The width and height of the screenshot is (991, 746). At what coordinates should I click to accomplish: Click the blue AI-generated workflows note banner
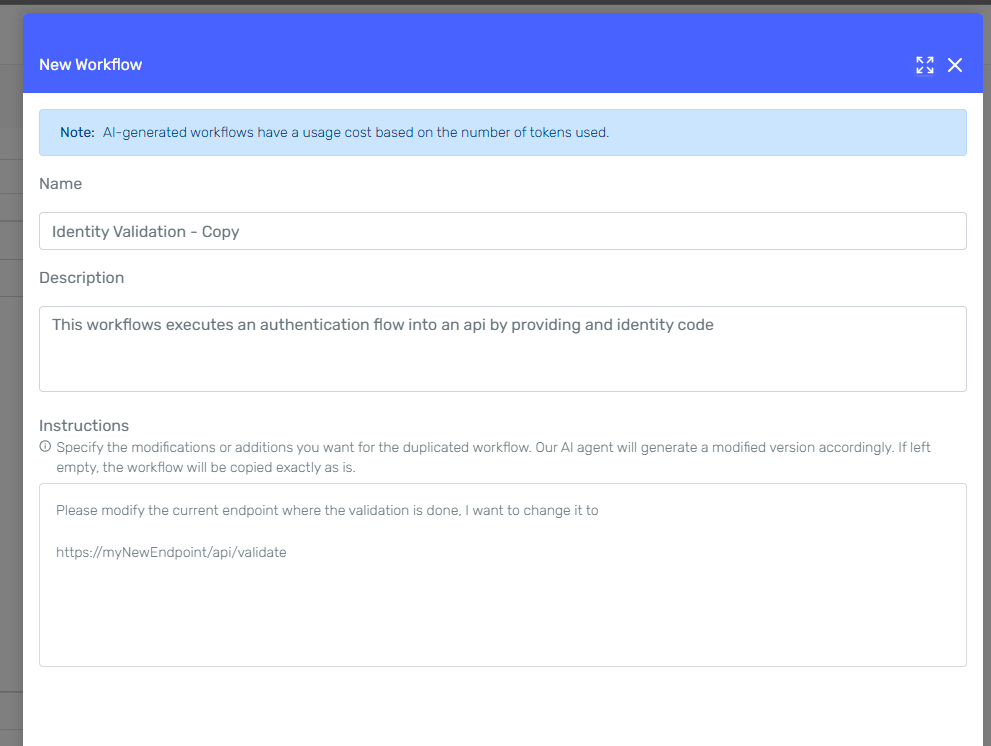click(x=780, y=132)
